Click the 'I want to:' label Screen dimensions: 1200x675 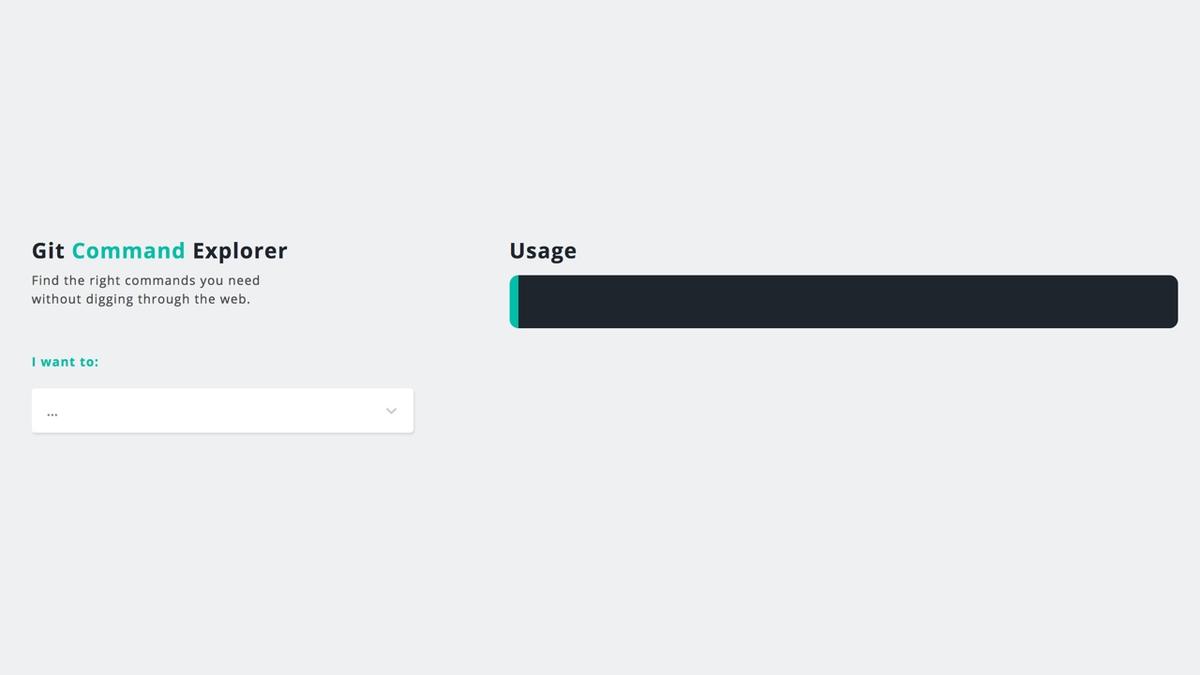pyautogui.click(x=65, y=362)
